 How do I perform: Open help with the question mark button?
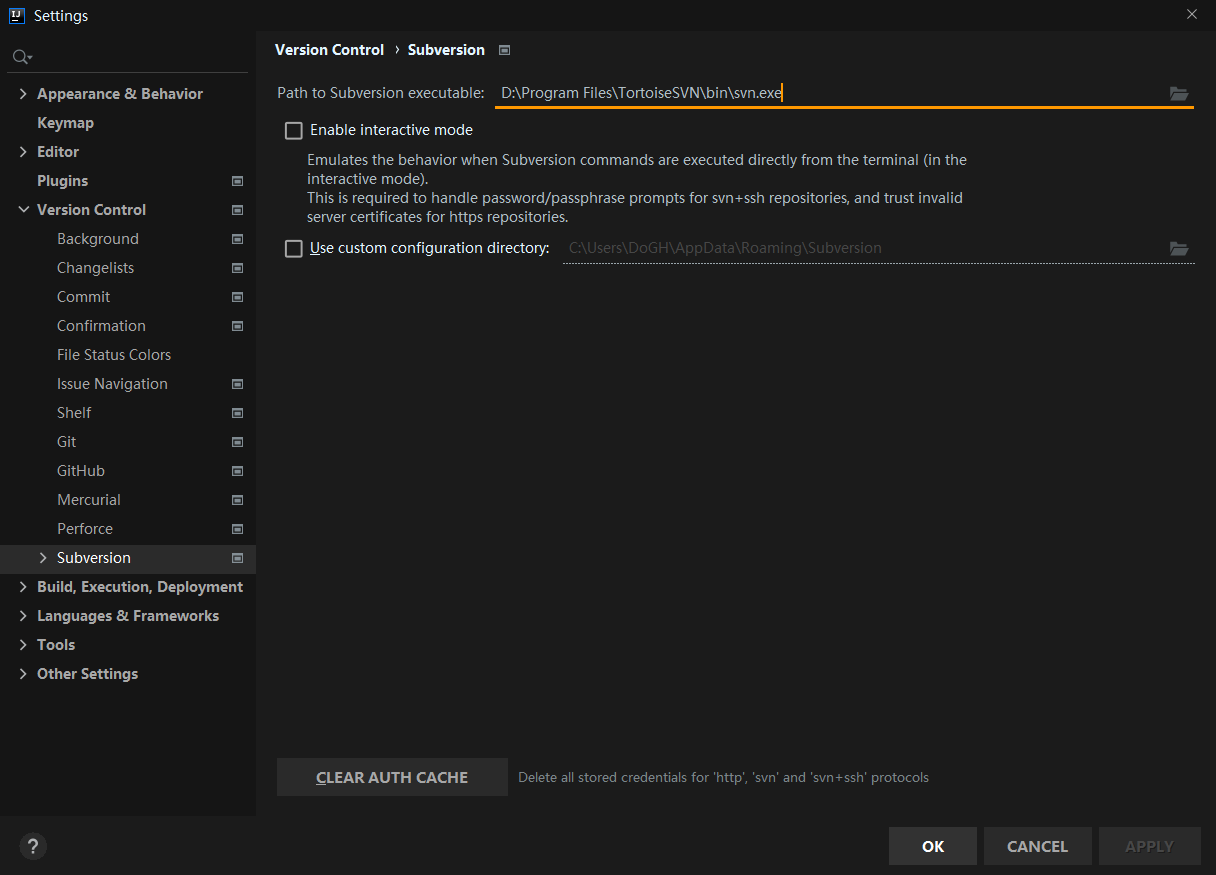click(33, 846)
